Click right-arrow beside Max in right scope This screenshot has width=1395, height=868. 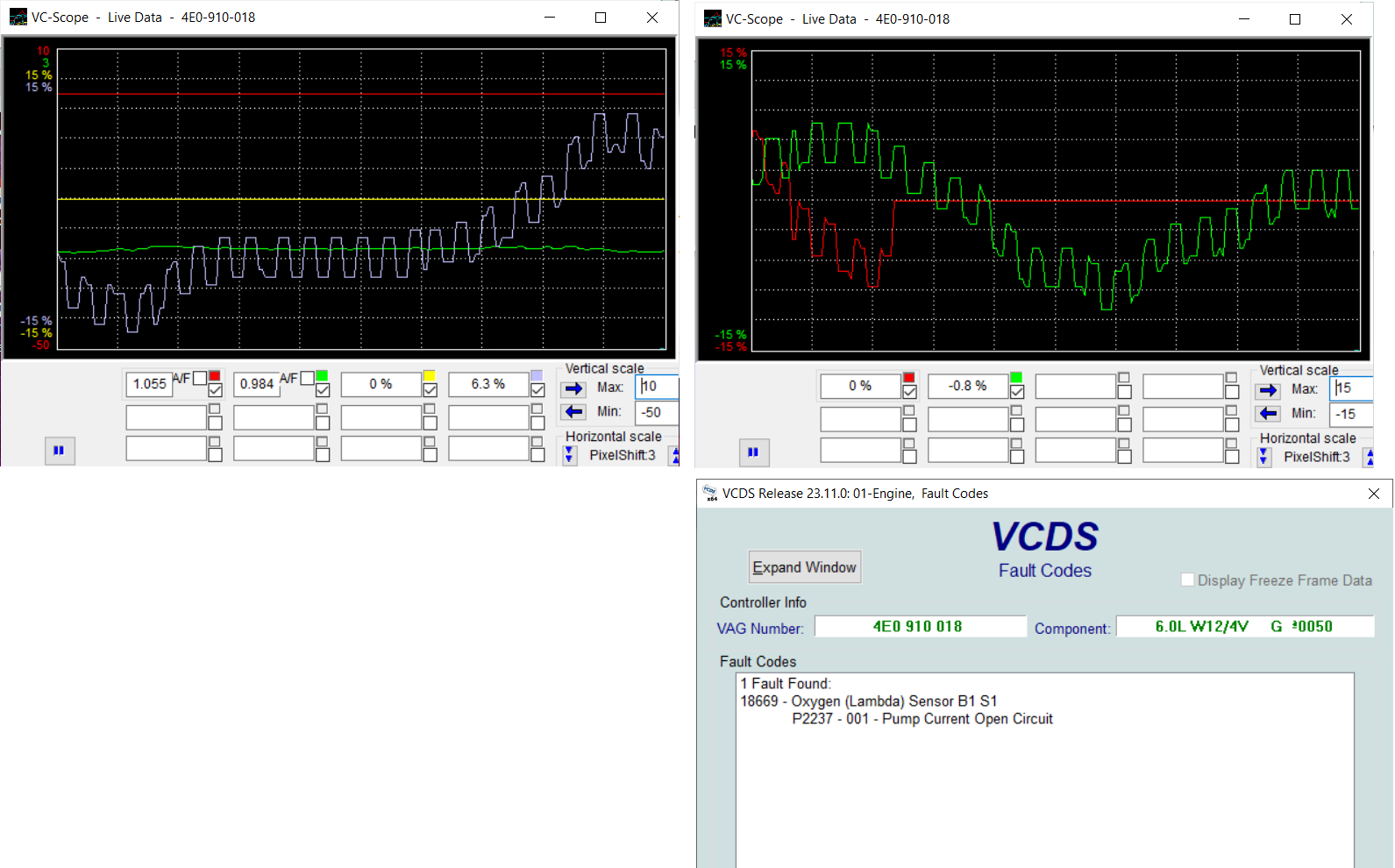click(1269, 390)
